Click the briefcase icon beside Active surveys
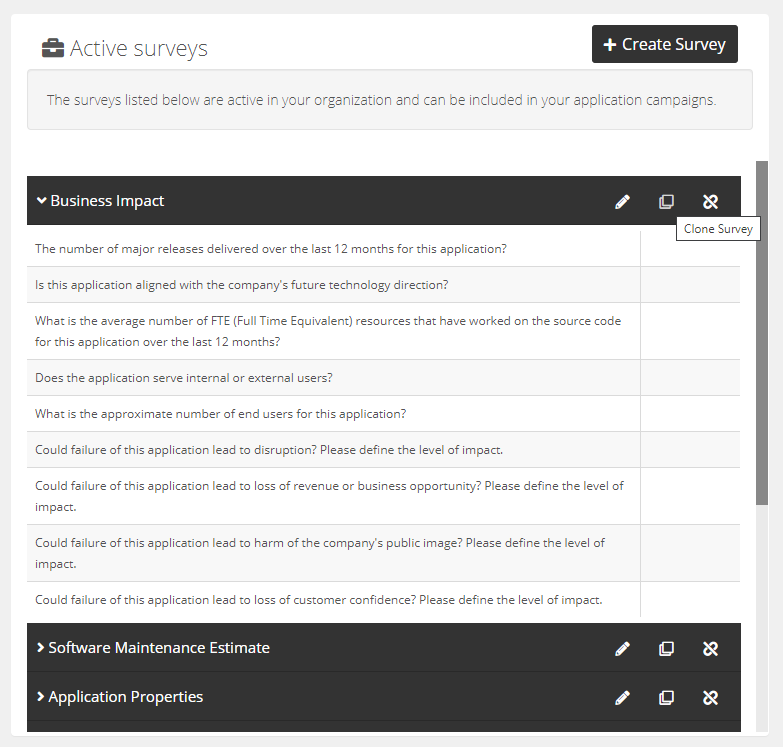783x747 pixels. click(52, 48)
